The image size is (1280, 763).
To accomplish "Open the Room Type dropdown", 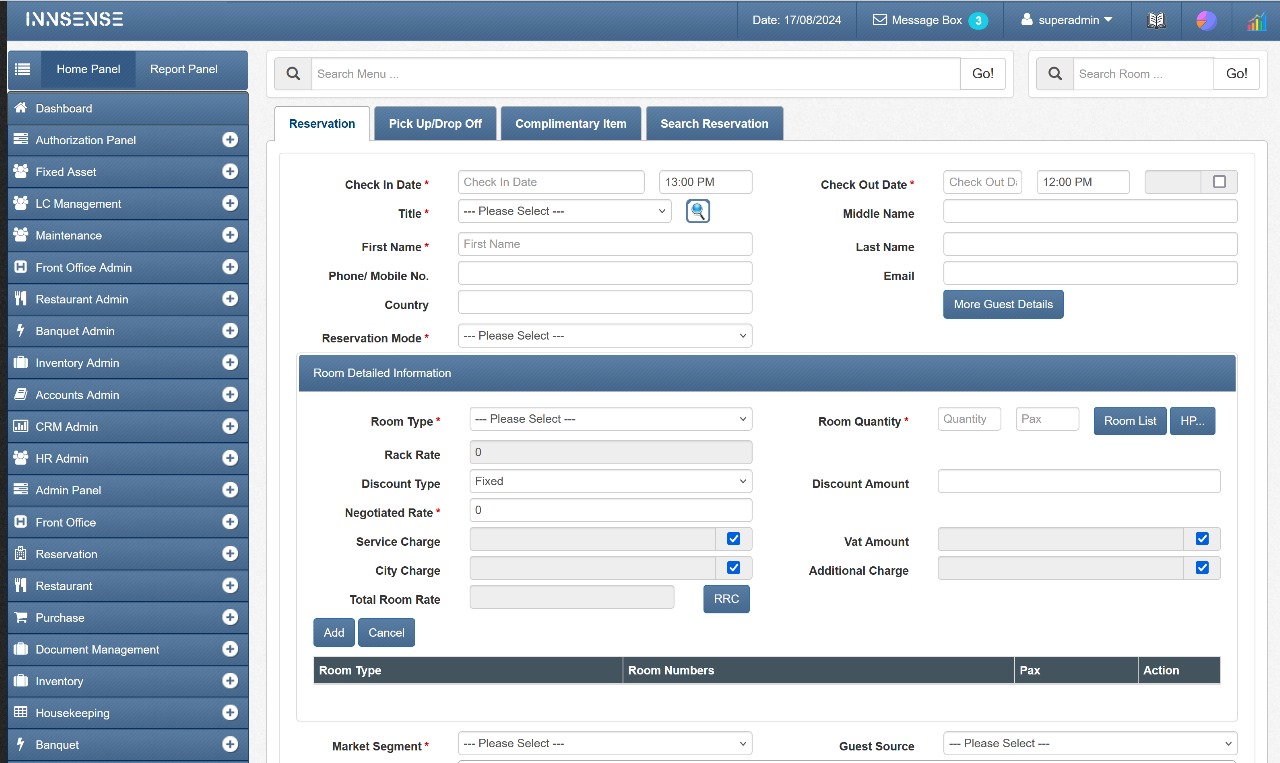I will click(x=610, y=419).
